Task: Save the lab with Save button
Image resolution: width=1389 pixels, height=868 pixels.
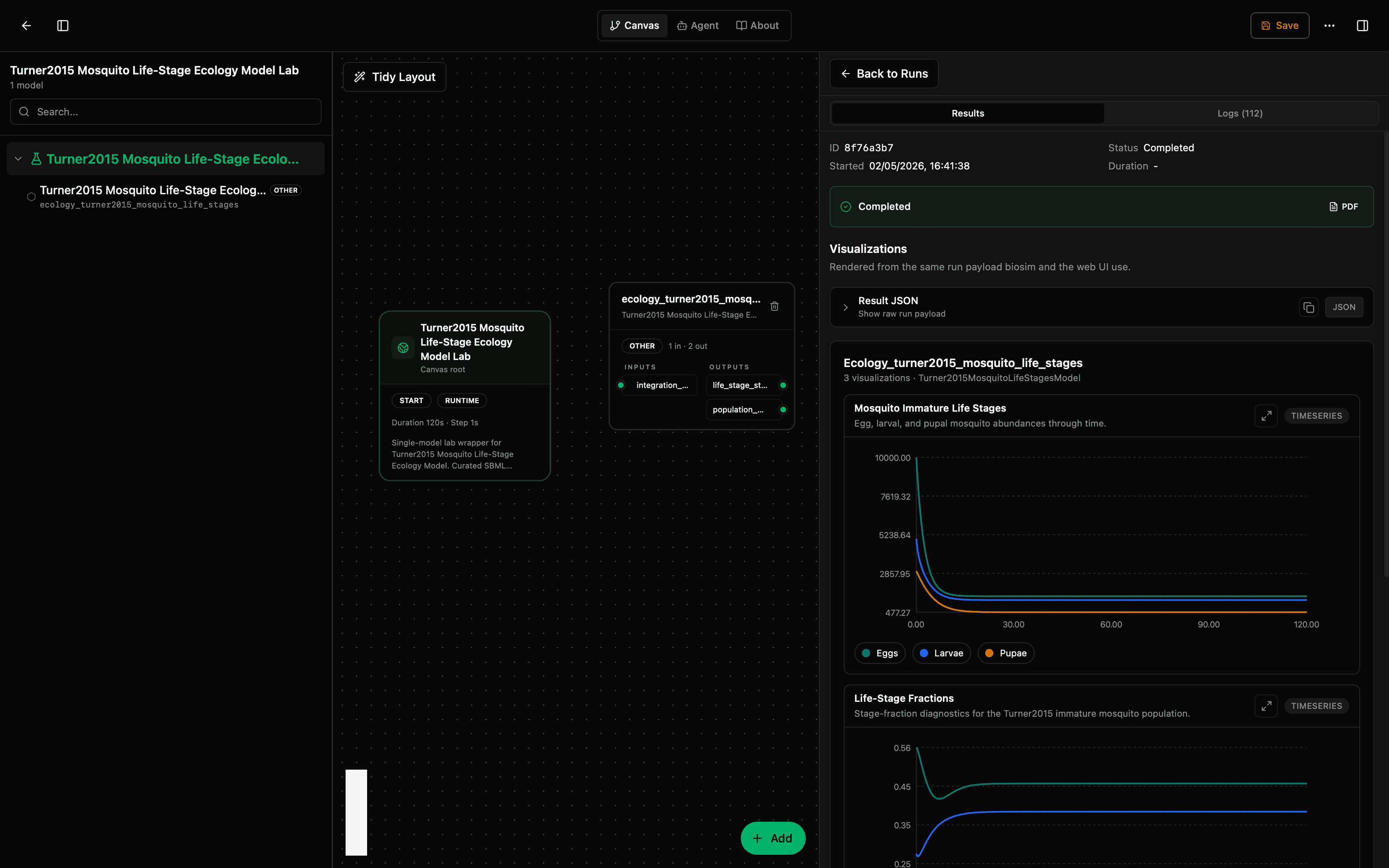Action: pyautogui.click(x=1279, y=25)
